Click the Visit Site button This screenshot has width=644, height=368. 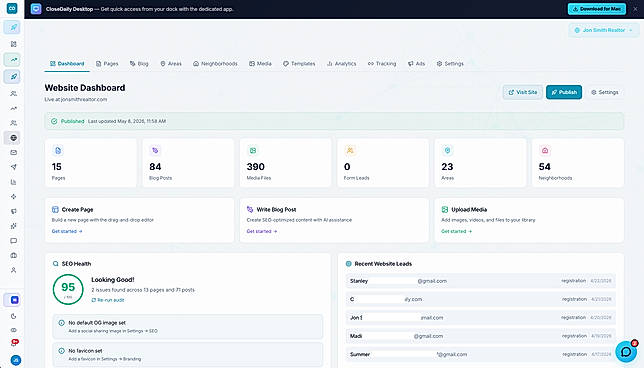523,92
